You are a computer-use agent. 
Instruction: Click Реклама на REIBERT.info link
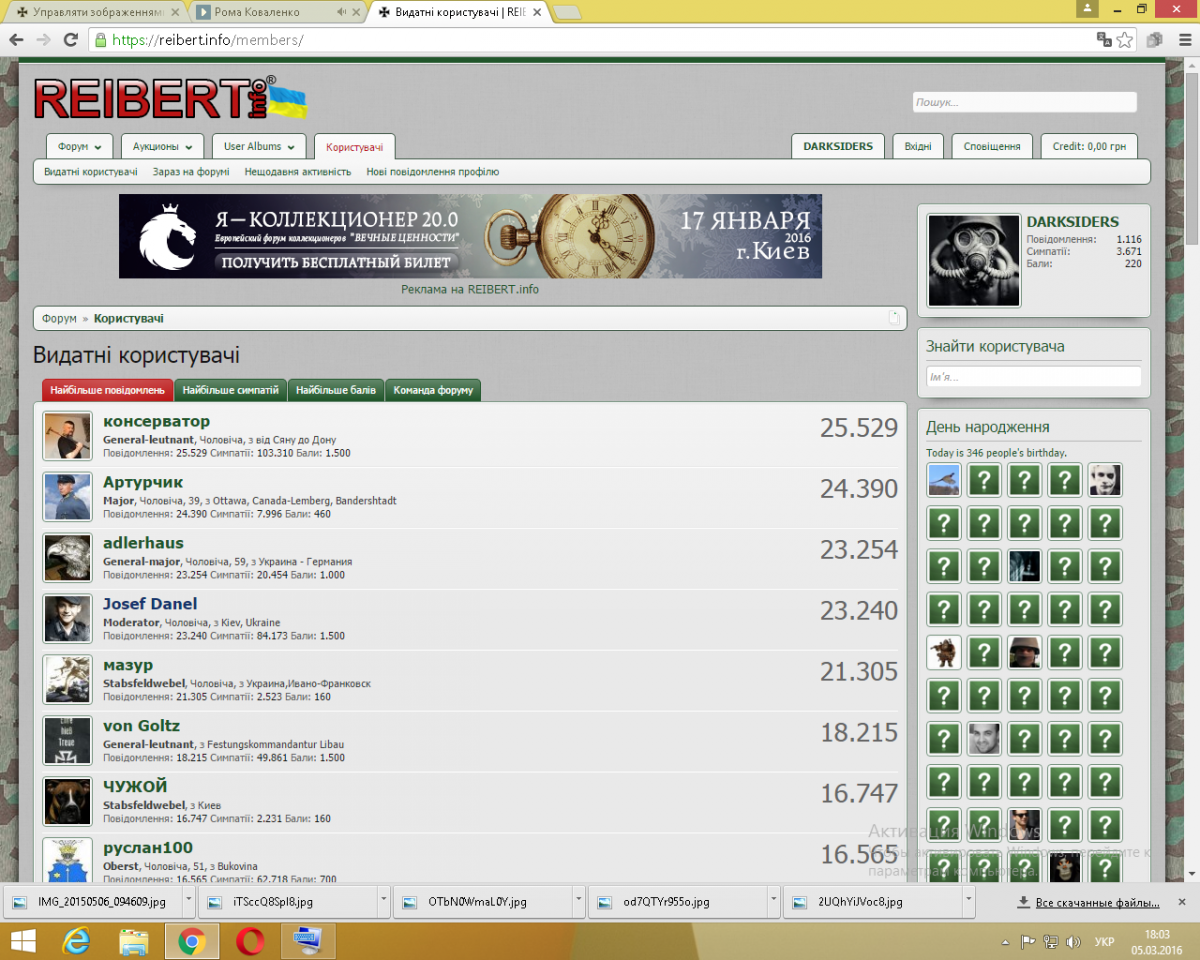click(470, 290)
